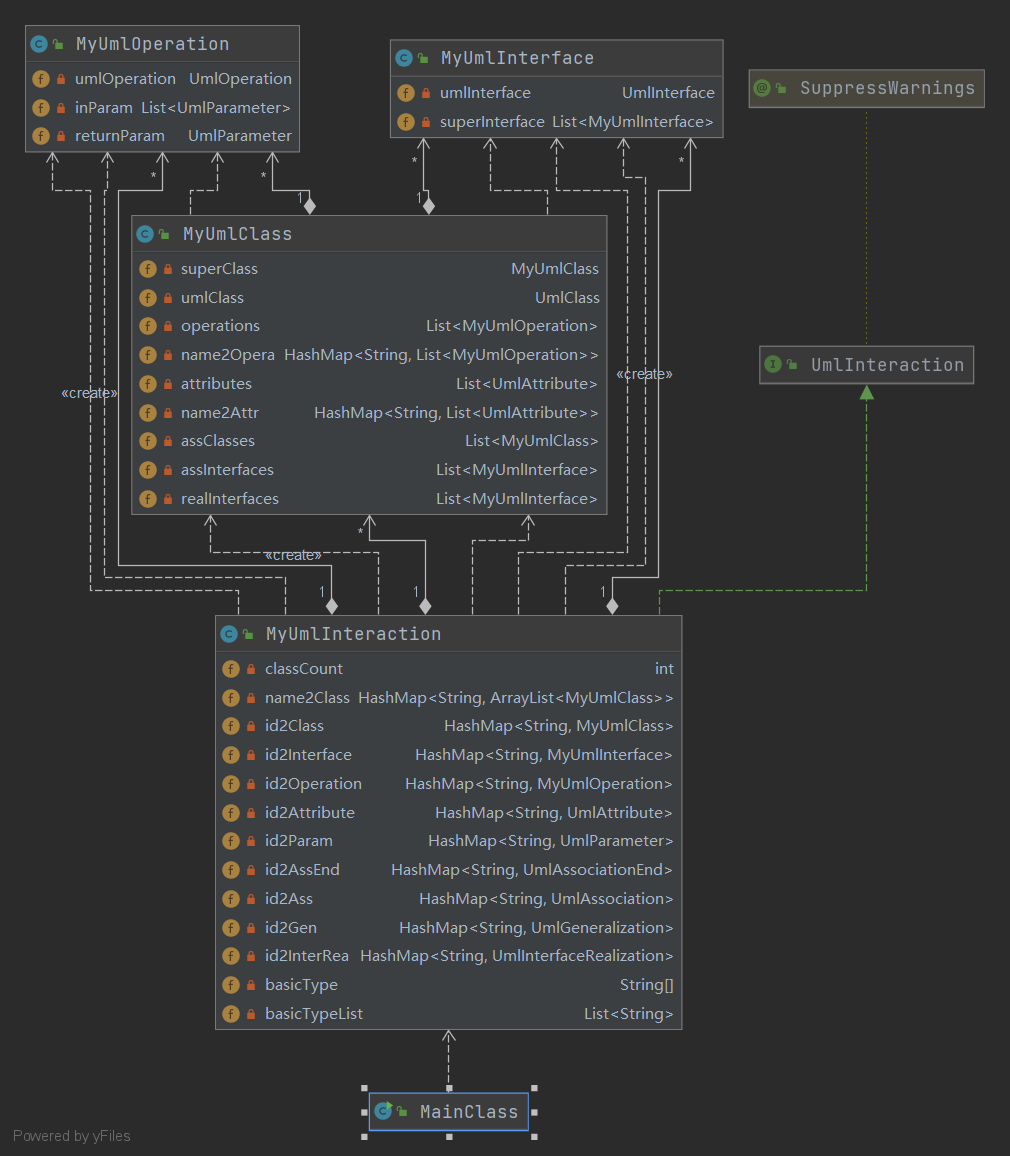The height and width of the screenshot is (1156, 1010).
Task: Click the inParam field name
Action: pos(104,108)
